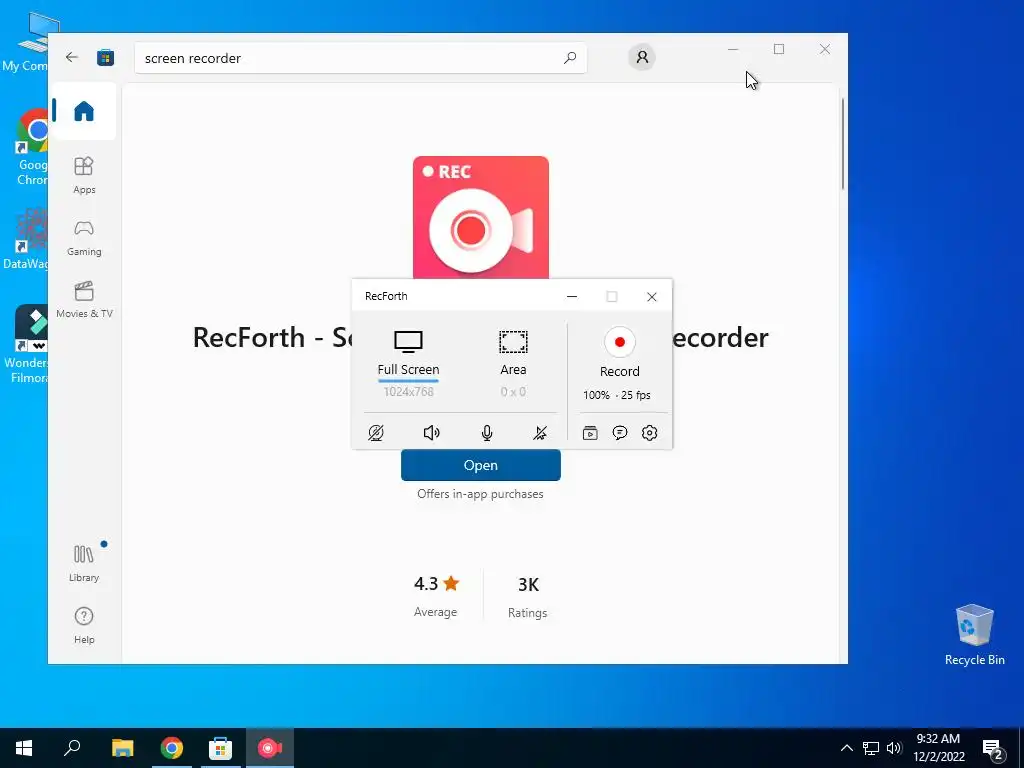Toggle mouse cursor capture icon in RecForth

click(x=540, y=432)
